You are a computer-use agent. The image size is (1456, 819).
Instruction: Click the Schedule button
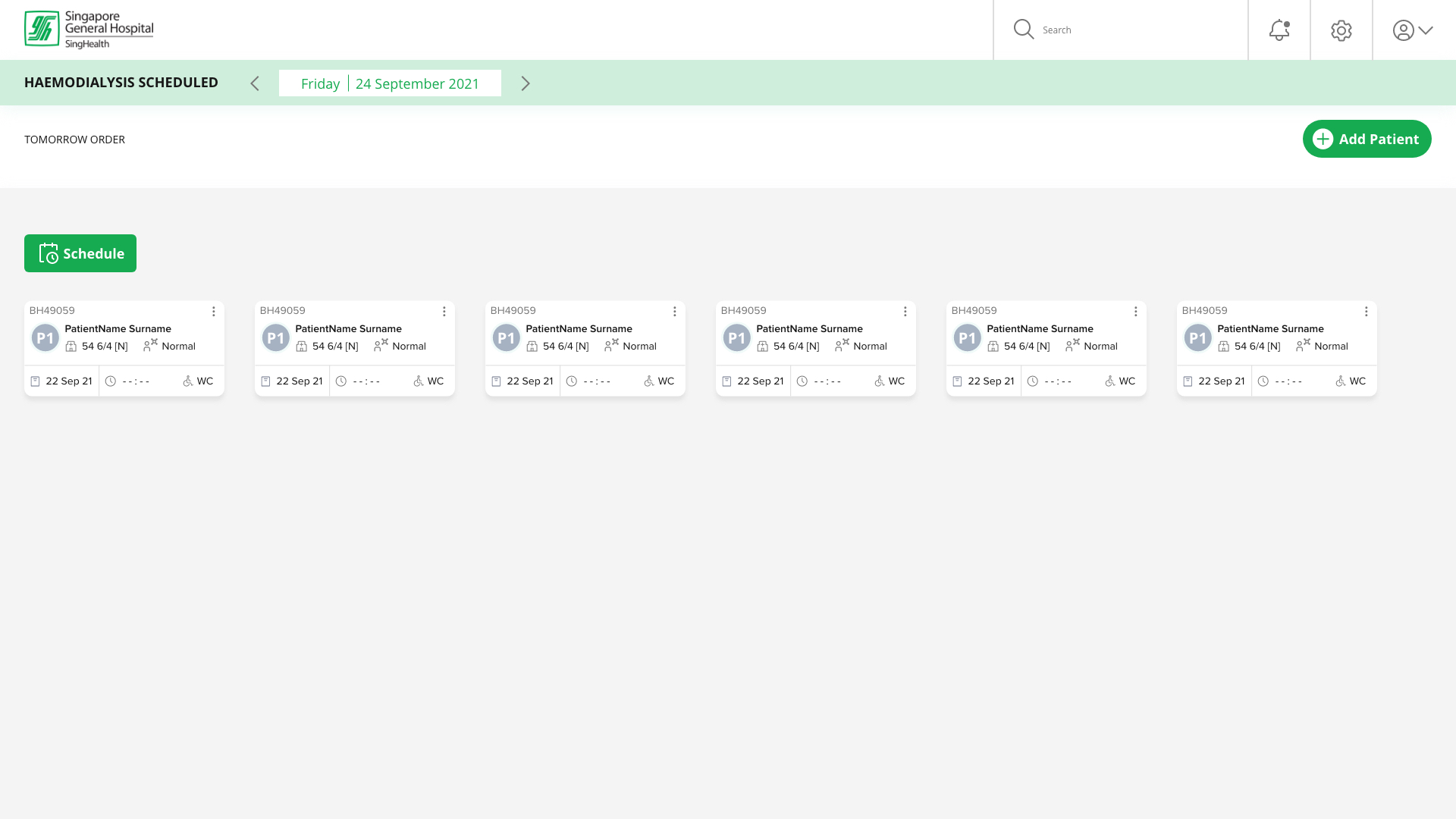click(x=80, y=253)
